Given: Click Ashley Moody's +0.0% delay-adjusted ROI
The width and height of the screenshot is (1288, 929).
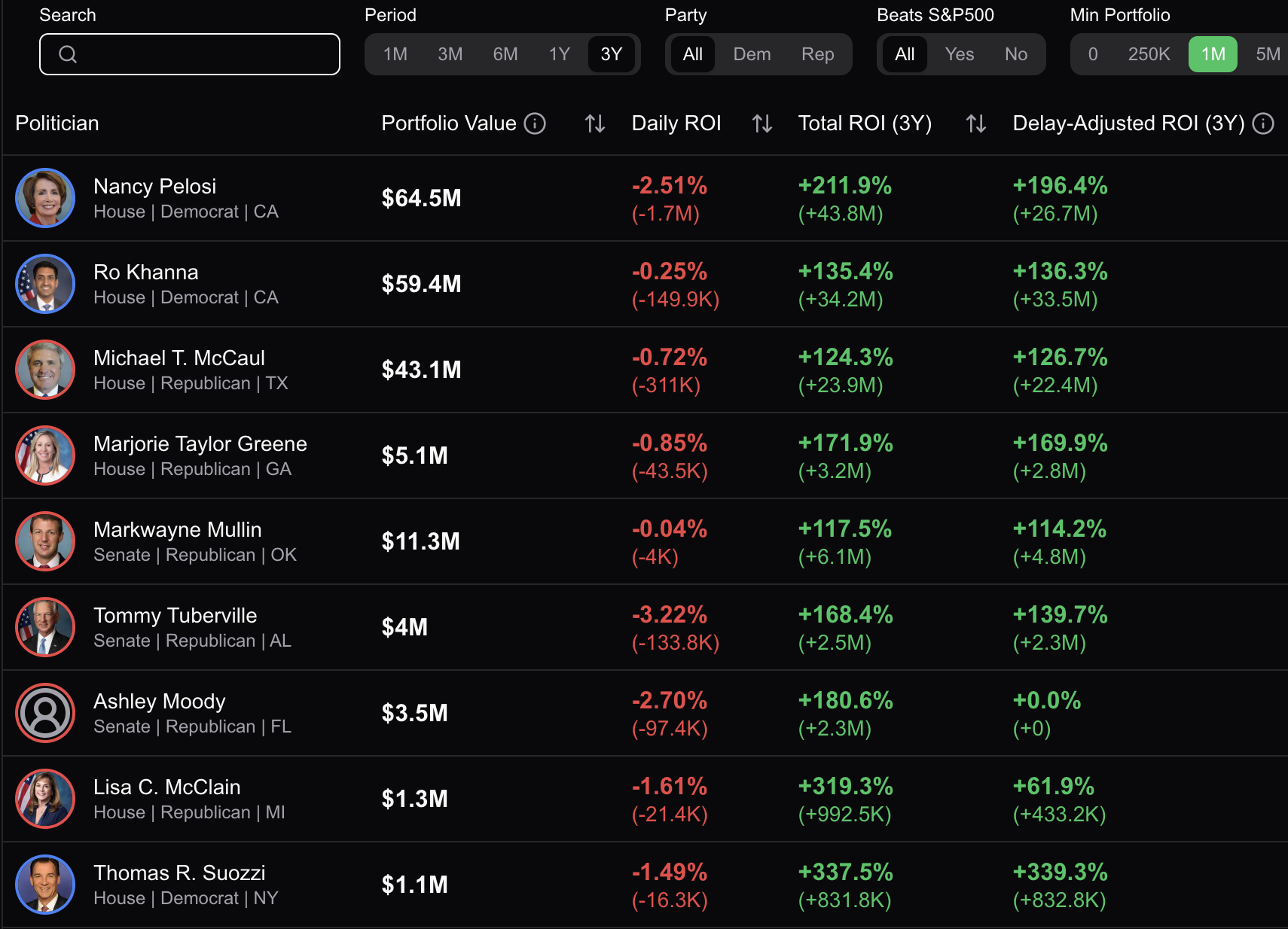Looking at the screenshot, I should tap(1047, 700).
